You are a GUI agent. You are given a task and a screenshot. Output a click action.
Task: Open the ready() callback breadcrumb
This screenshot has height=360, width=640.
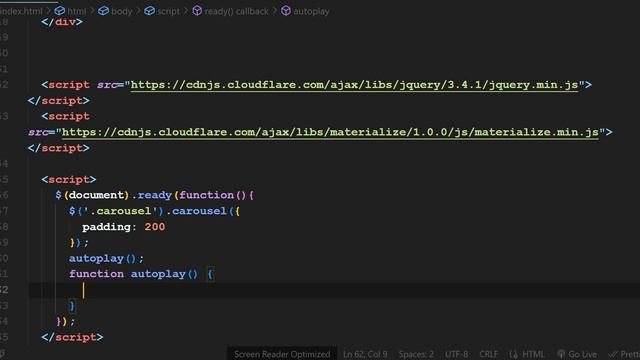click(236, 11)
